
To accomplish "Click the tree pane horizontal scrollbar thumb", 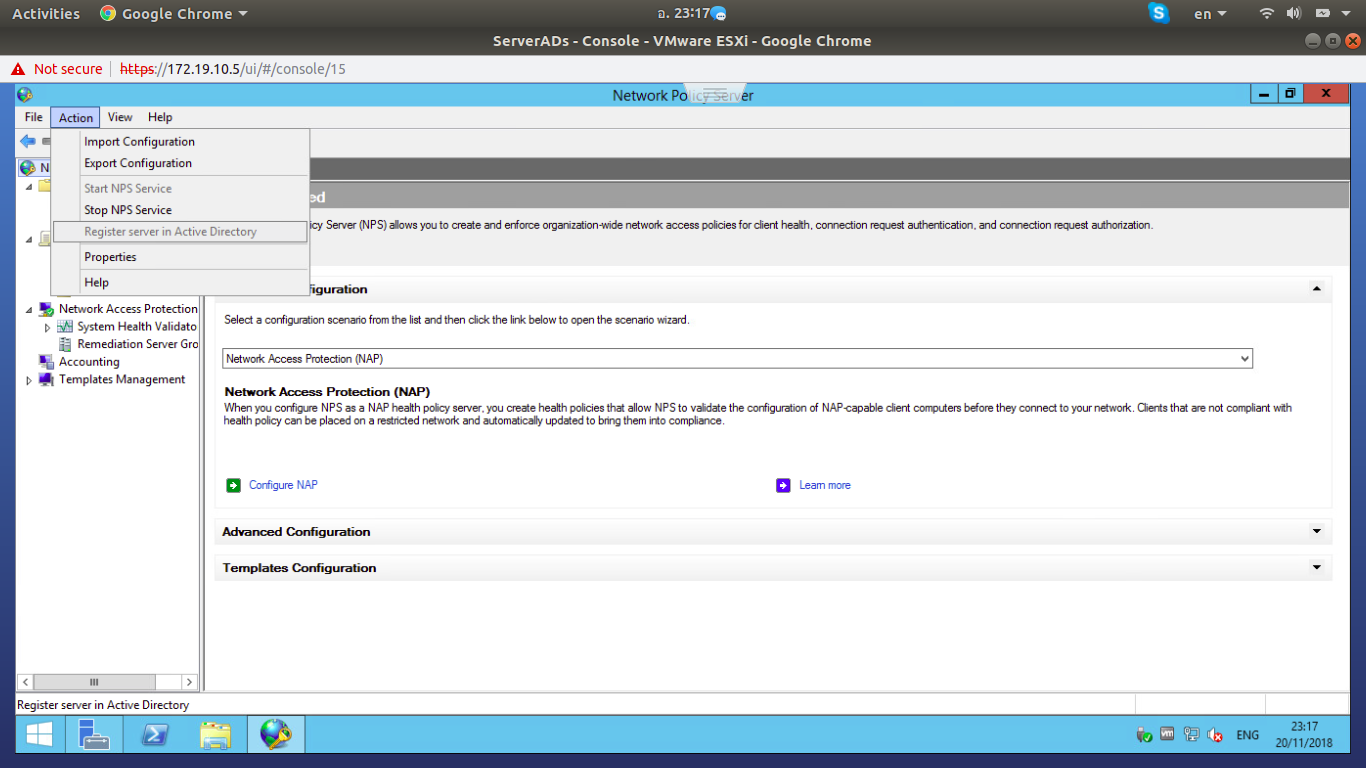I will coord(94,682).
